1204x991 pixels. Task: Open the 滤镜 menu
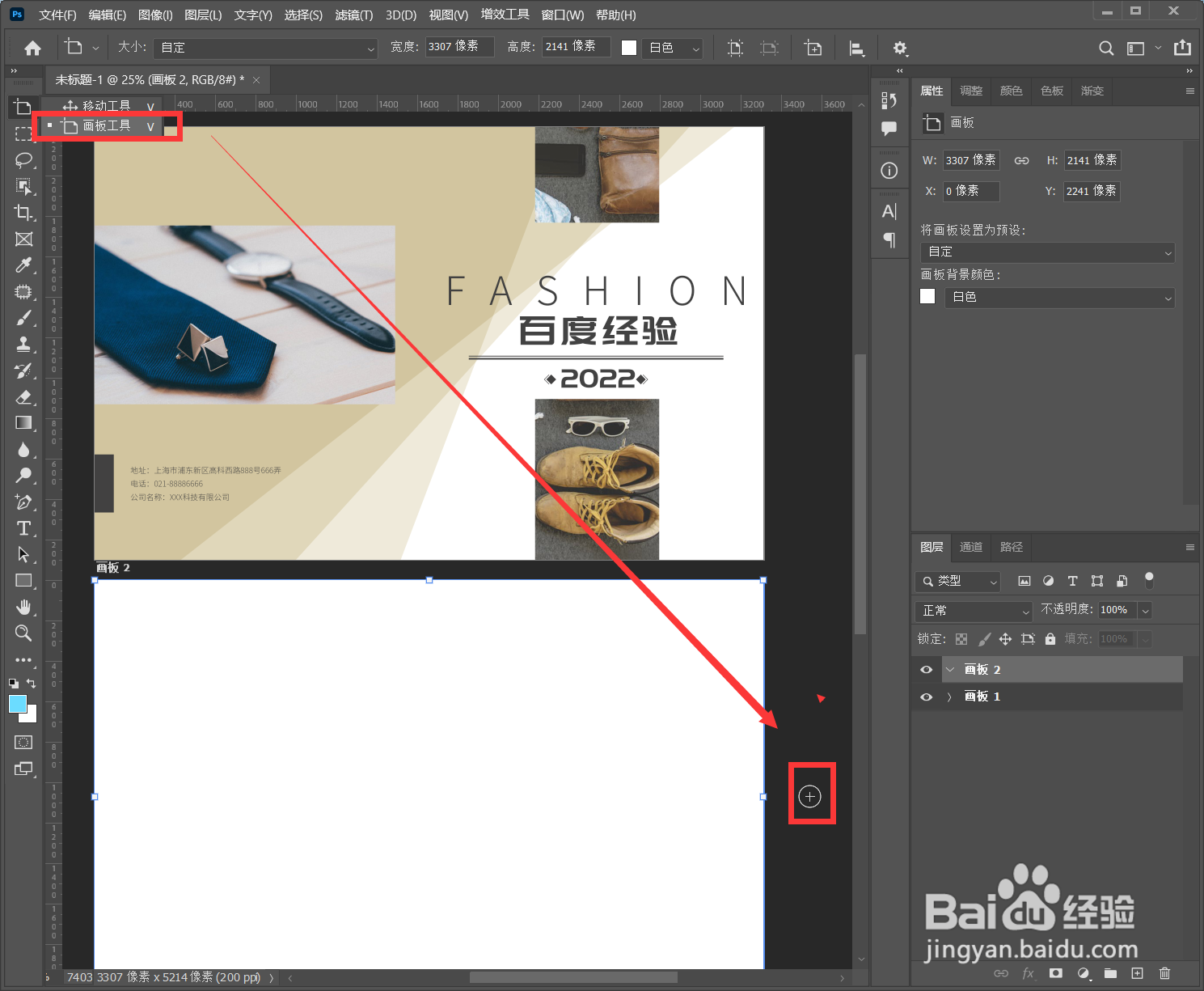(353, 15)
